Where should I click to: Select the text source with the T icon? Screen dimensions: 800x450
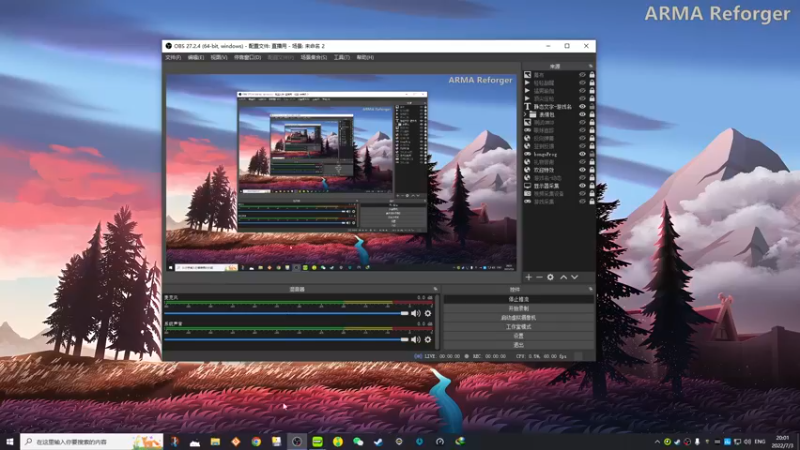pos(528,107)
